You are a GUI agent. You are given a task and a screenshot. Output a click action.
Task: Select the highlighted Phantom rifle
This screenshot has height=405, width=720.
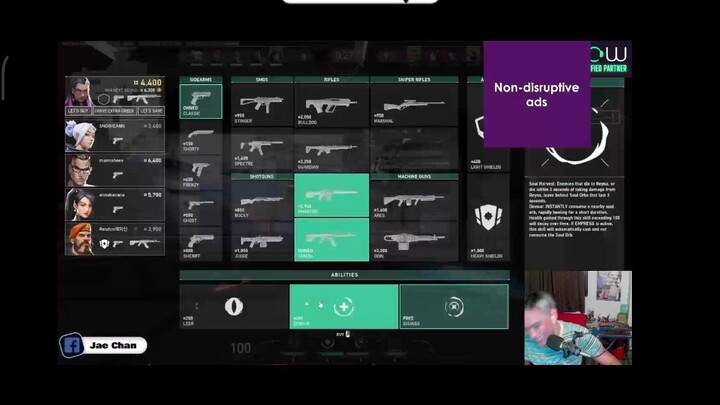pos(332,195)
